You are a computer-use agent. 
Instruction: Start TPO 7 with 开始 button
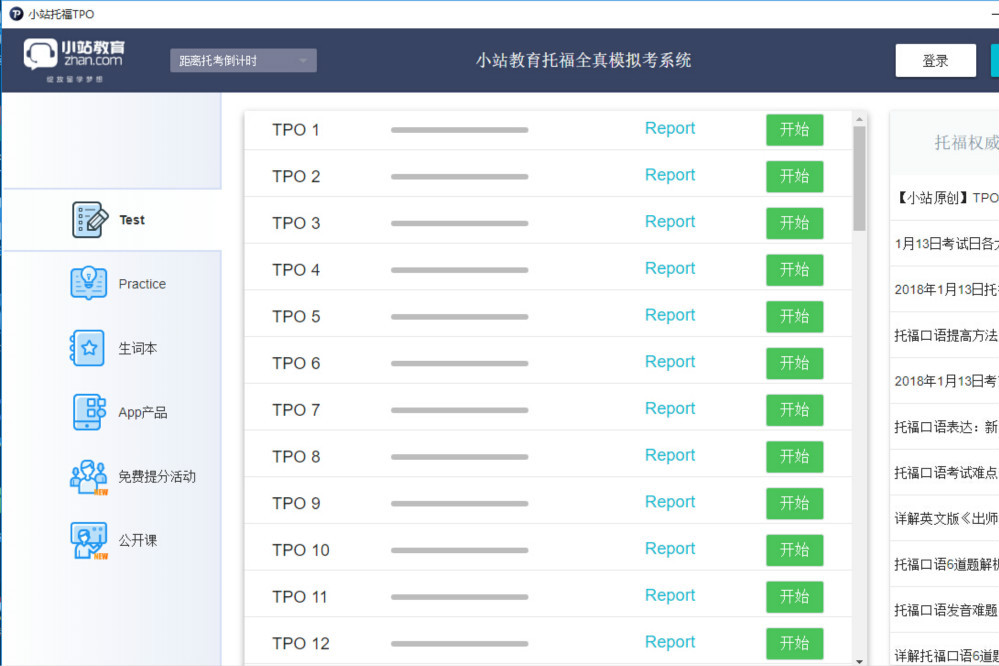pyautogui.click(x=794, y=410)
